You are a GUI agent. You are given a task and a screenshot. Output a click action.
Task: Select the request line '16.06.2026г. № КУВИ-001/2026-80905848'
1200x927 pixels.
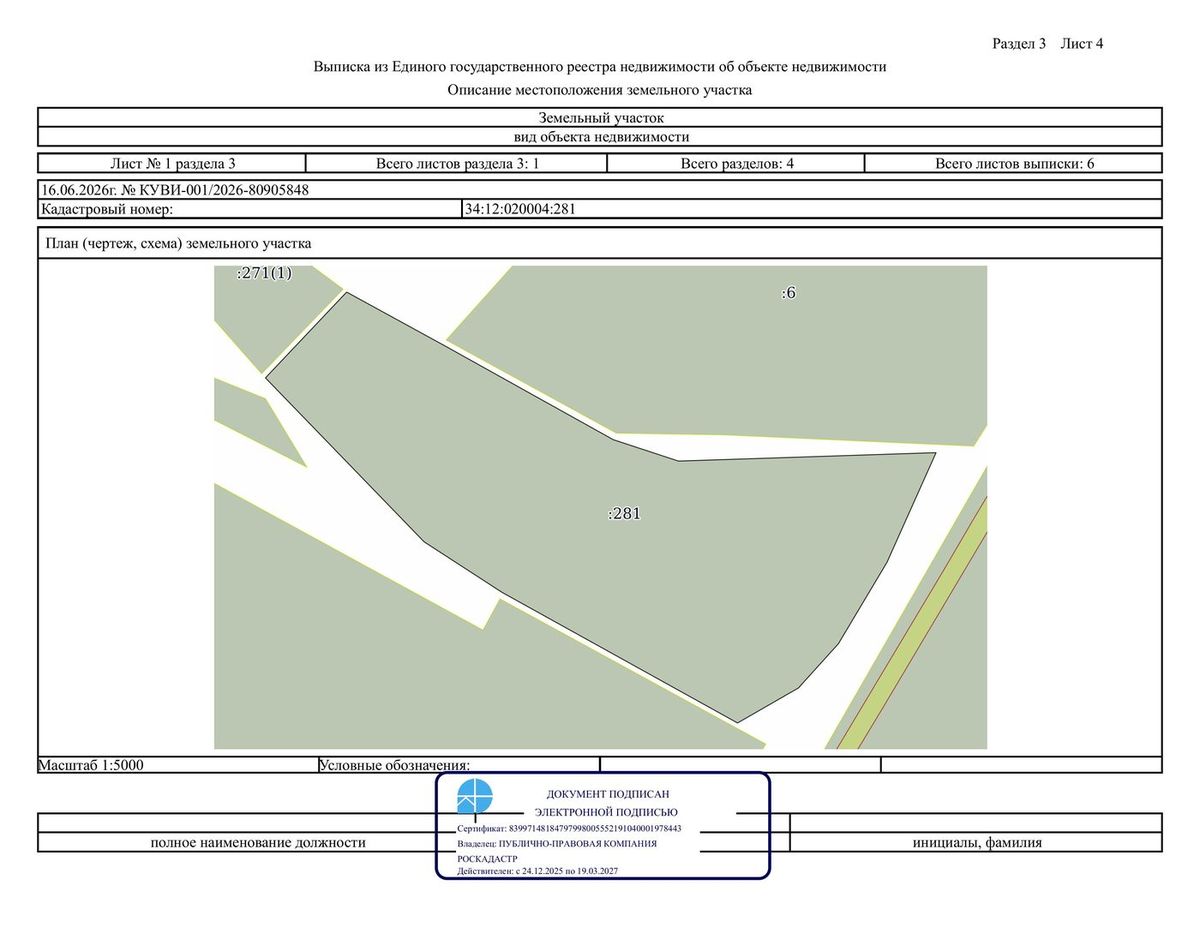coord(175,189)
